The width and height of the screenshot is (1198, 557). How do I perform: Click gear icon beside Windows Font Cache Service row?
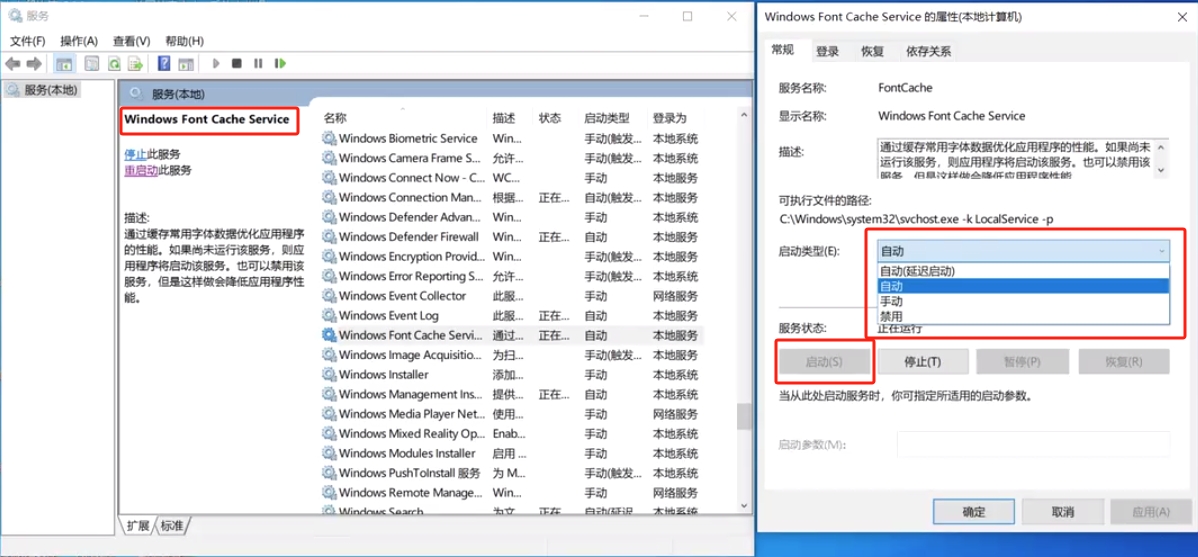pos(329,335)
